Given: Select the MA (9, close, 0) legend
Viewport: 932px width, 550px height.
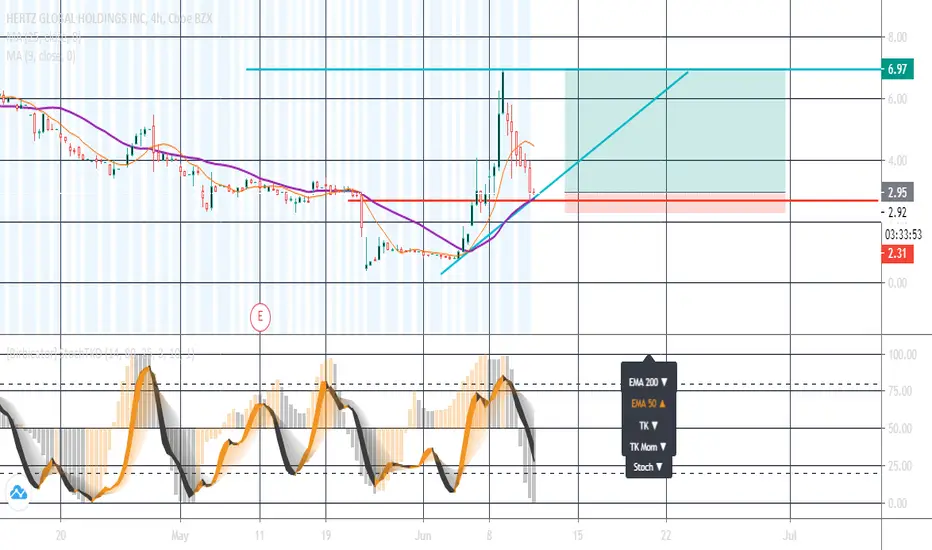Looking at the screenshot, I should pos(40,56).
